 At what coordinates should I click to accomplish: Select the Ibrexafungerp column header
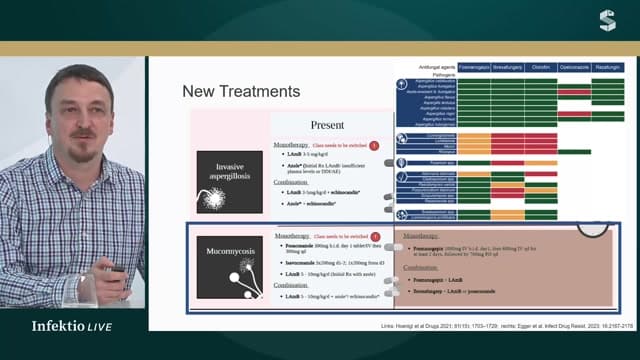507,67
